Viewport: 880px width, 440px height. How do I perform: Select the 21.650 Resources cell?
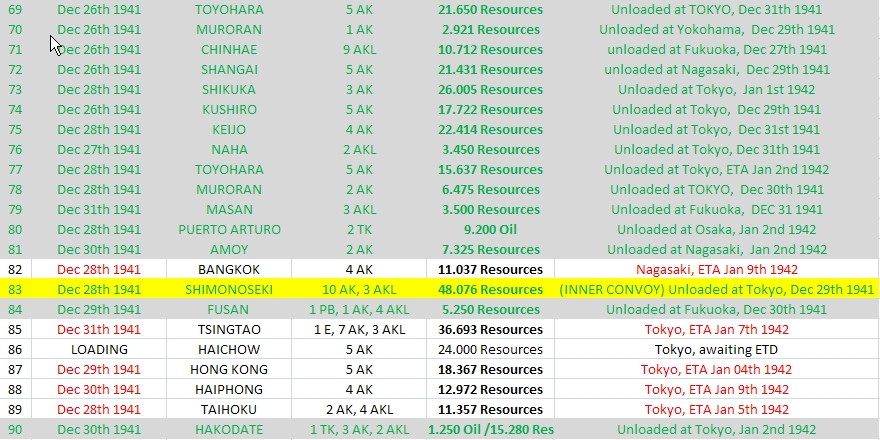pyautogui.click(x=491, y=10)
